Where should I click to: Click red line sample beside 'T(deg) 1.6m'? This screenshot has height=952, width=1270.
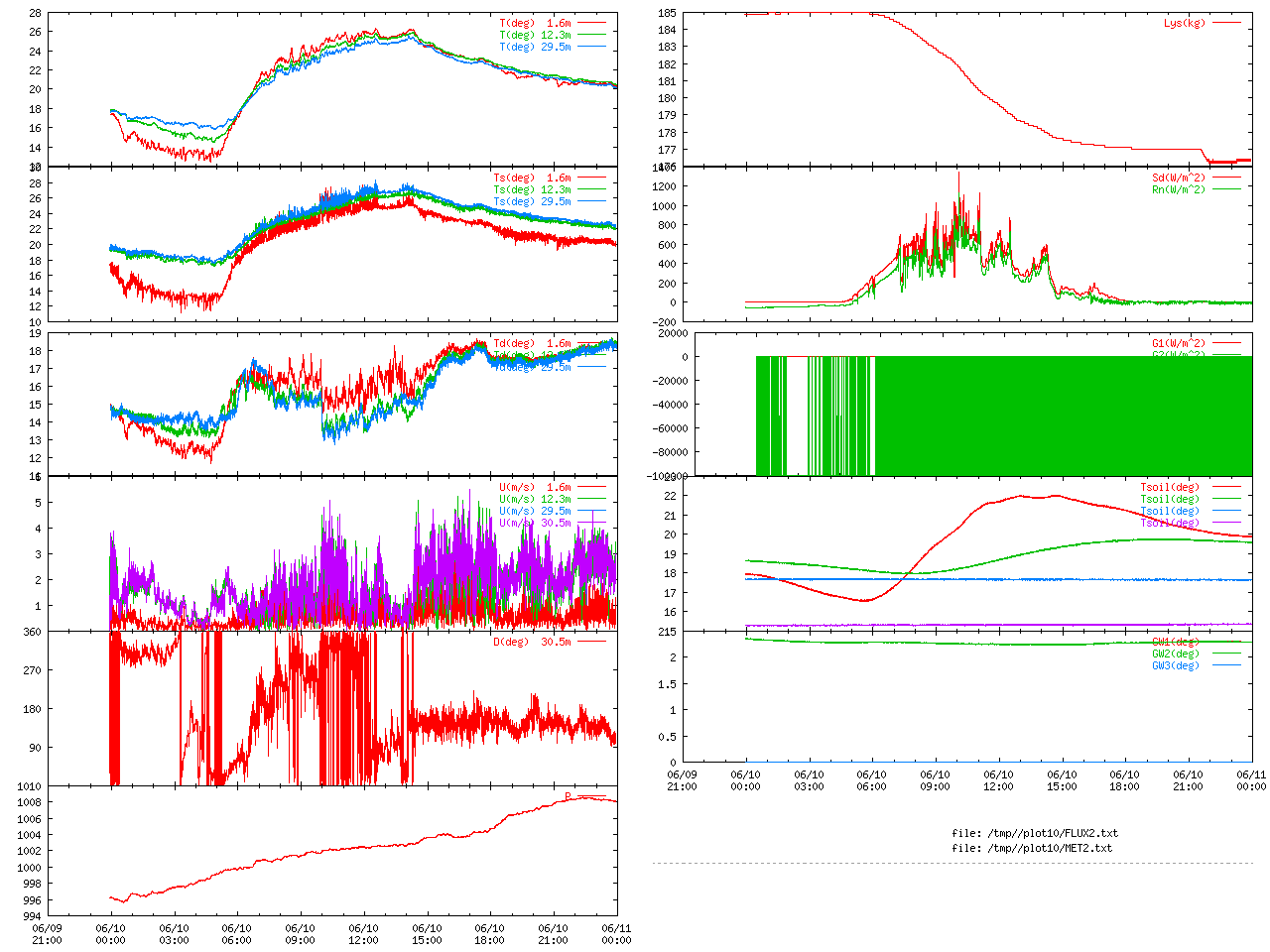click(591, 23)
